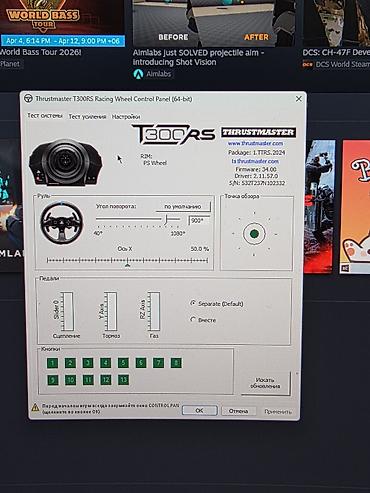This screenshot has width=370, height=493.
Task: Click the rotation angle 900° input field
Action: (x=199, y=220)
